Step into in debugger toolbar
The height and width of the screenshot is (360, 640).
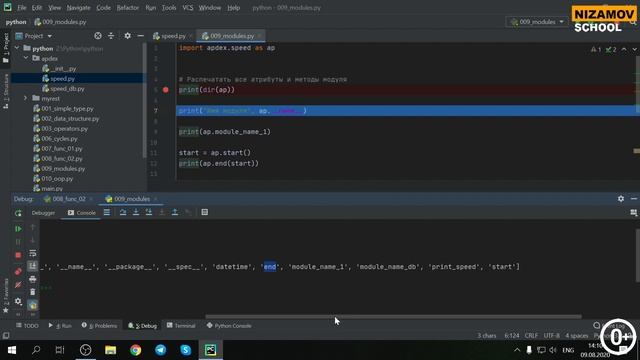(136, 212)
